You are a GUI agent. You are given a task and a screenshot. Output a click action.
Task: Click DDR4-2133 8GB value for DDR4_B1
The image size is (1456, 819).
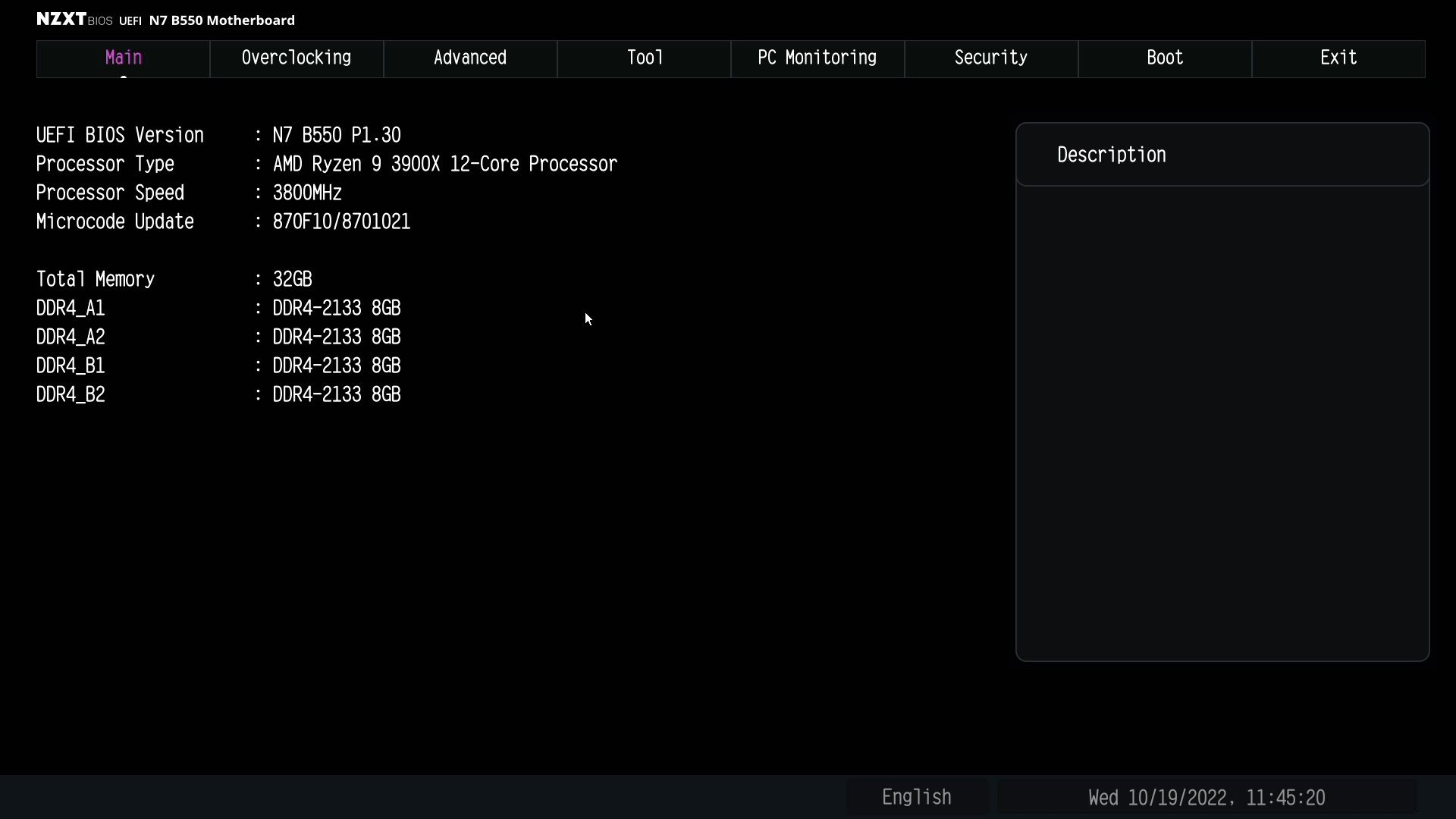pos(337,366)
